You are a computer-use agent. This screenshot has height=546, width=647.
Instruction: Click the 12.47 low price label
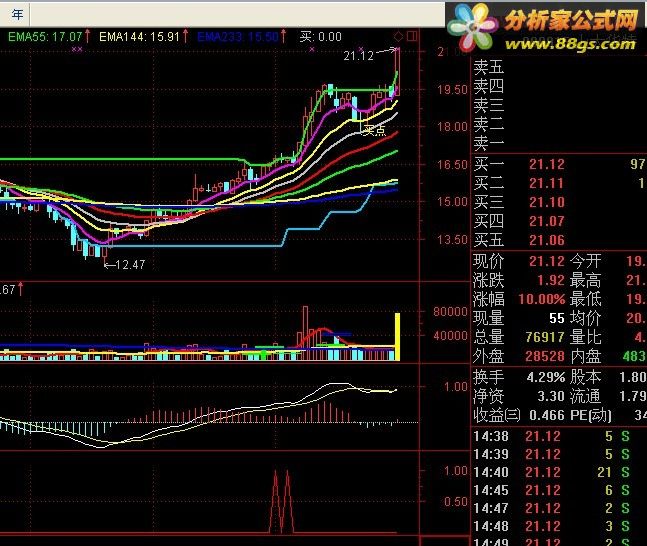click(130, 265)
